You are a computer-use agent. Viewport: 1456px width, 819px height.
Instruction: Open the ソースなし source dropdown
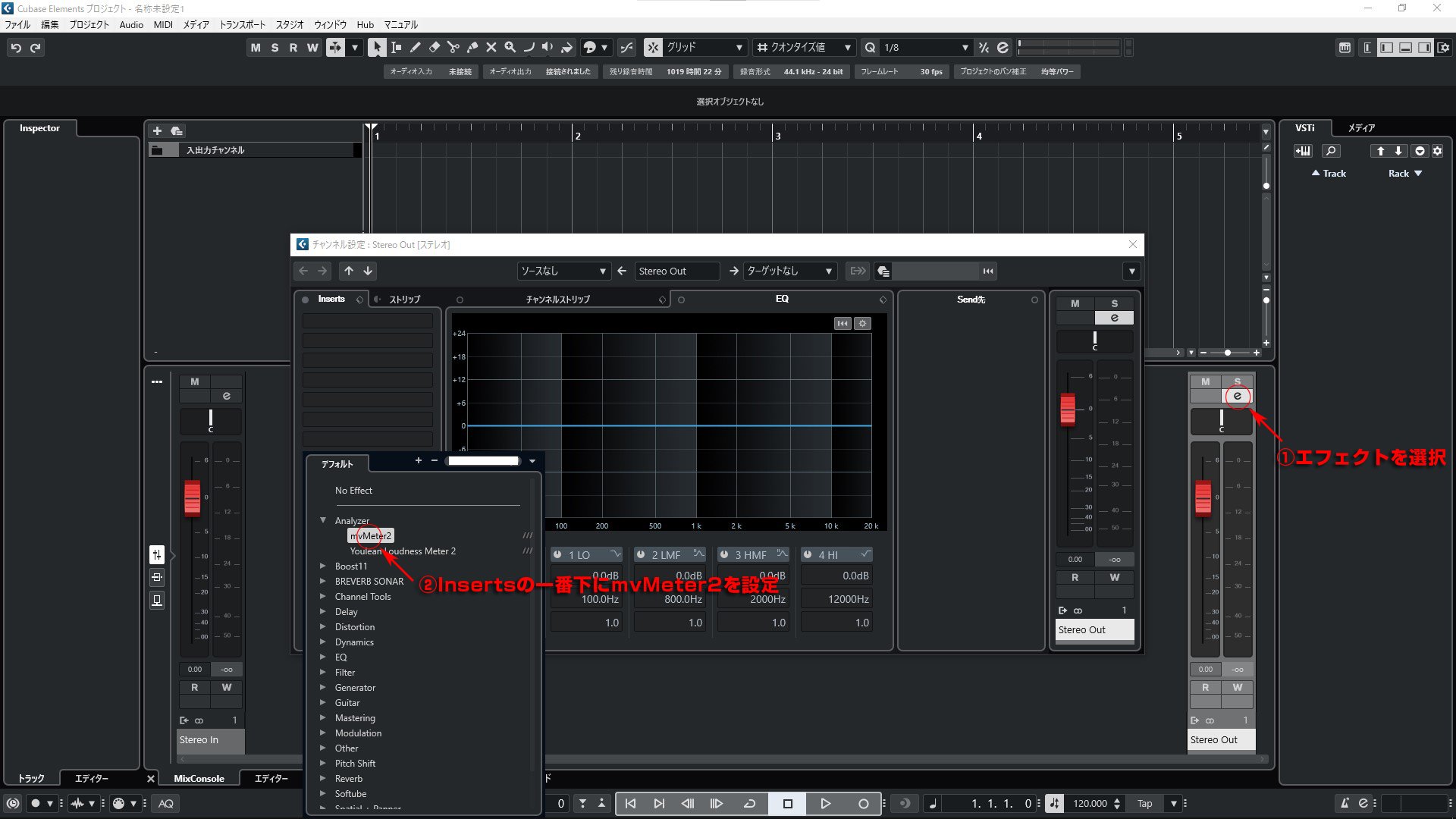(563, 271)
